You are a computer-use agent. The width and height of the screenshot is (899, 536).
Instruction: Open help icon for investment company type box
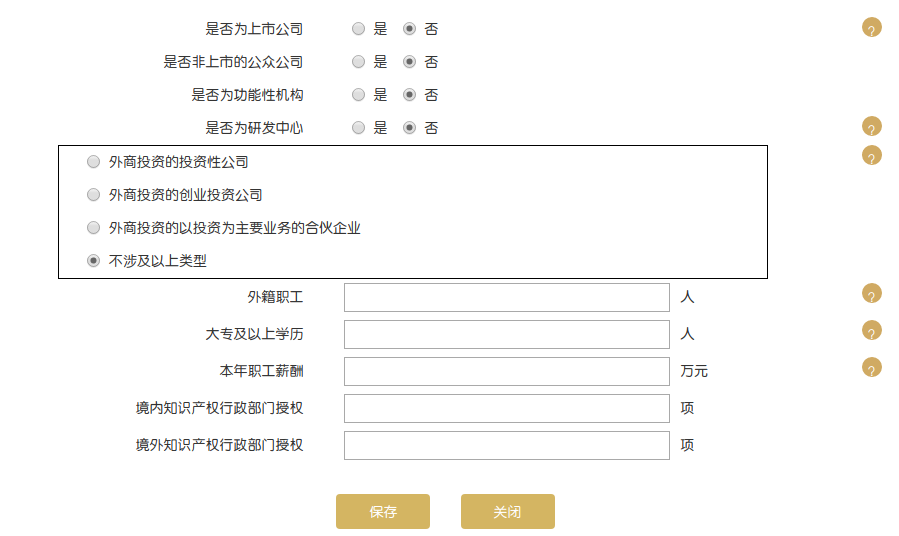871,155
